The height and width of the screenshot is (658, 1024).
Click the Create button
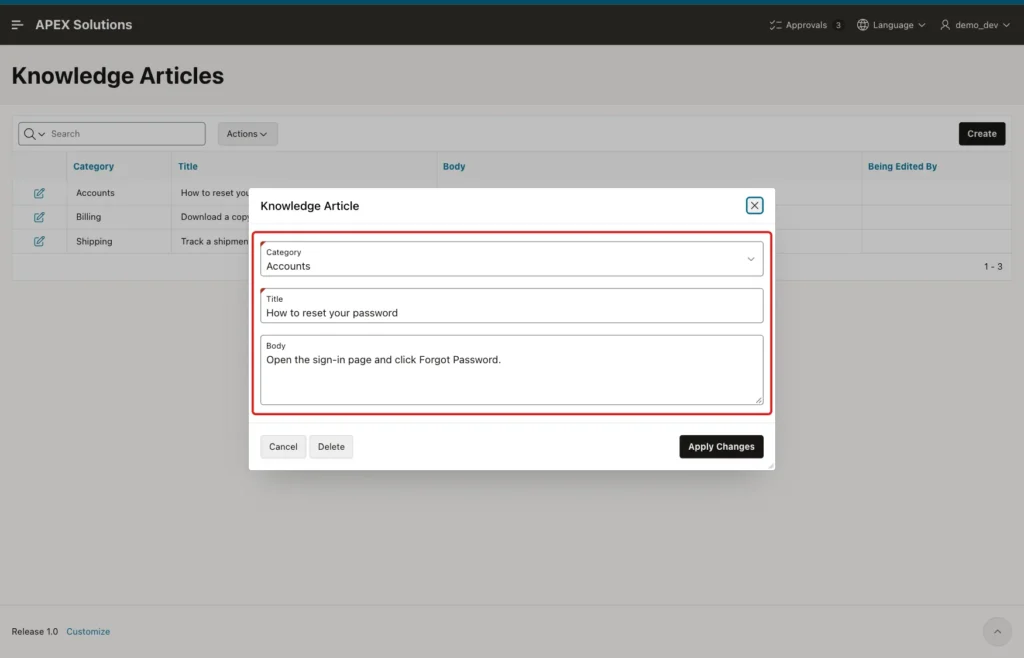click(x=982, y=134)
